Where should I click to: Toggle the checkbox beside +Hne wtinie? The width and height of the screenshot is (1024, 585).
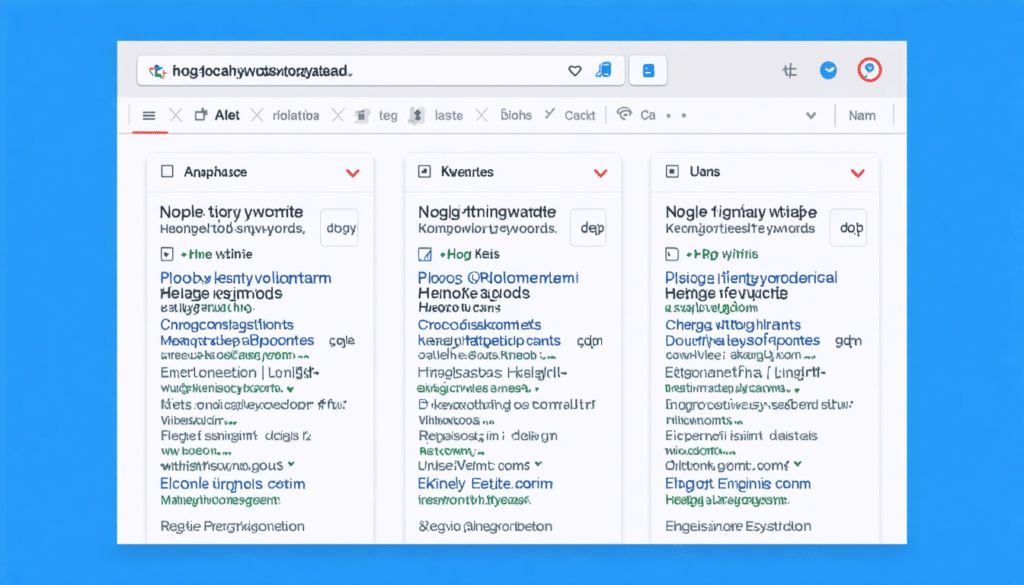pyautogui.click(x=167, y=254)
